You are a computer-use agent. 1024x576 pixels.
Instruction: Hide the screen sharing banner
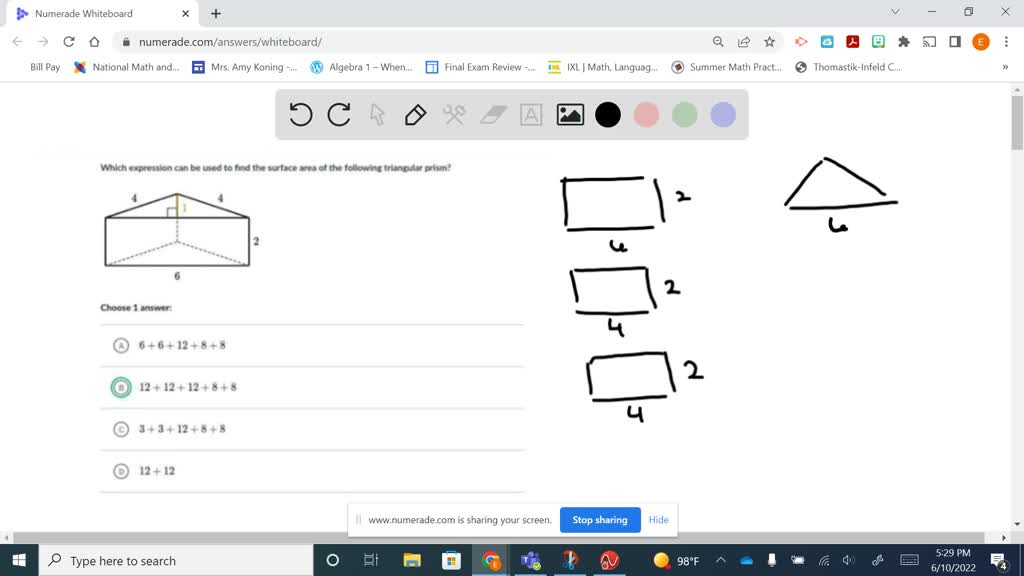658,519
